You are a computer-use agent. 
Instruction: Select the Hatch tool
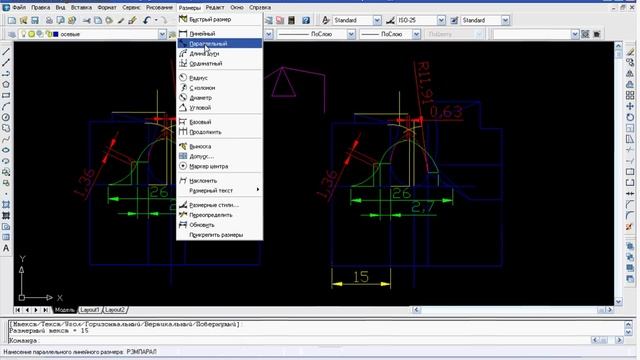click(6, 204)
